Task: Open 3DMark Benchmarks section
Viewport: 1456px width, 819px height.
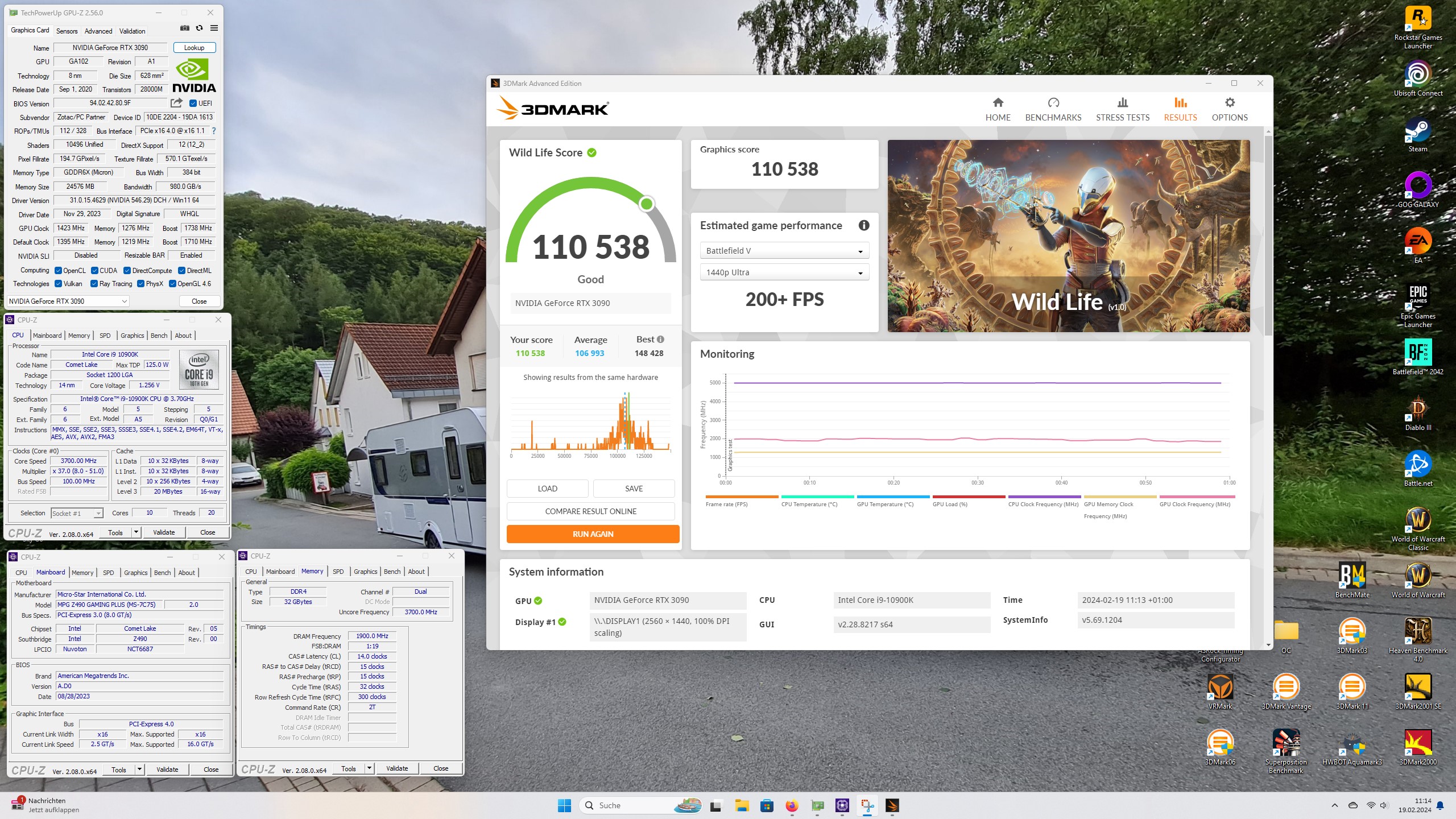Action: pos(1053,109)
